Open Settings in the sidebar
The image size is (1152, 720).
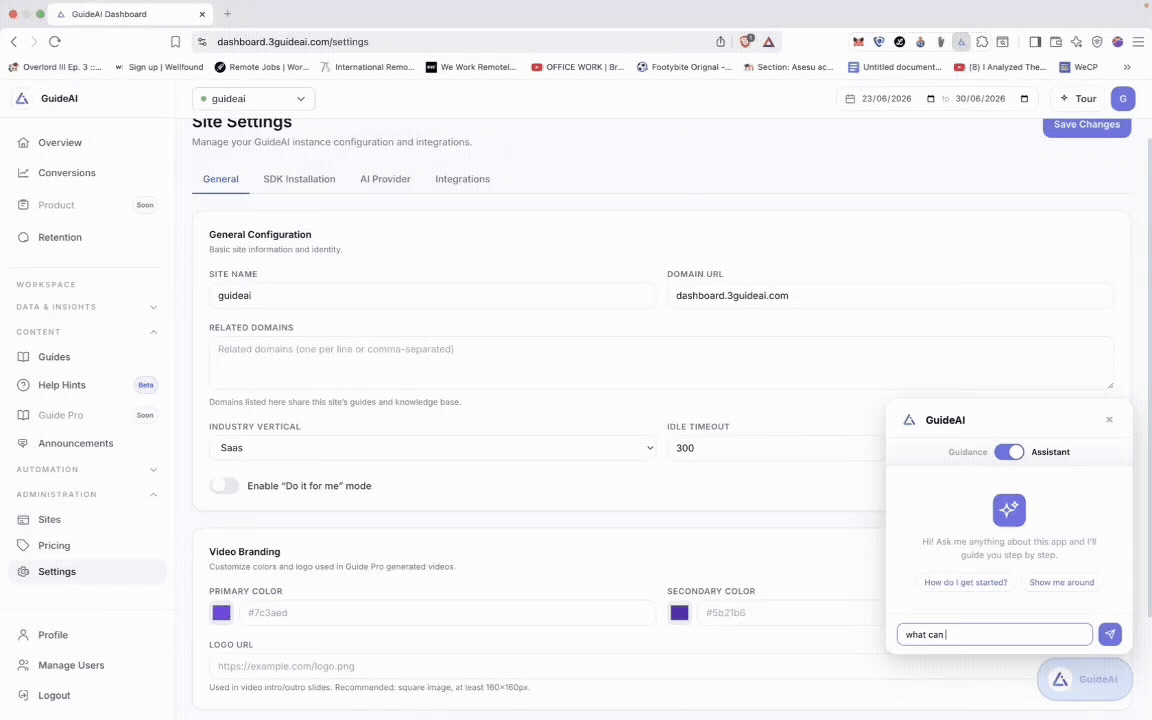coord(87,572)
